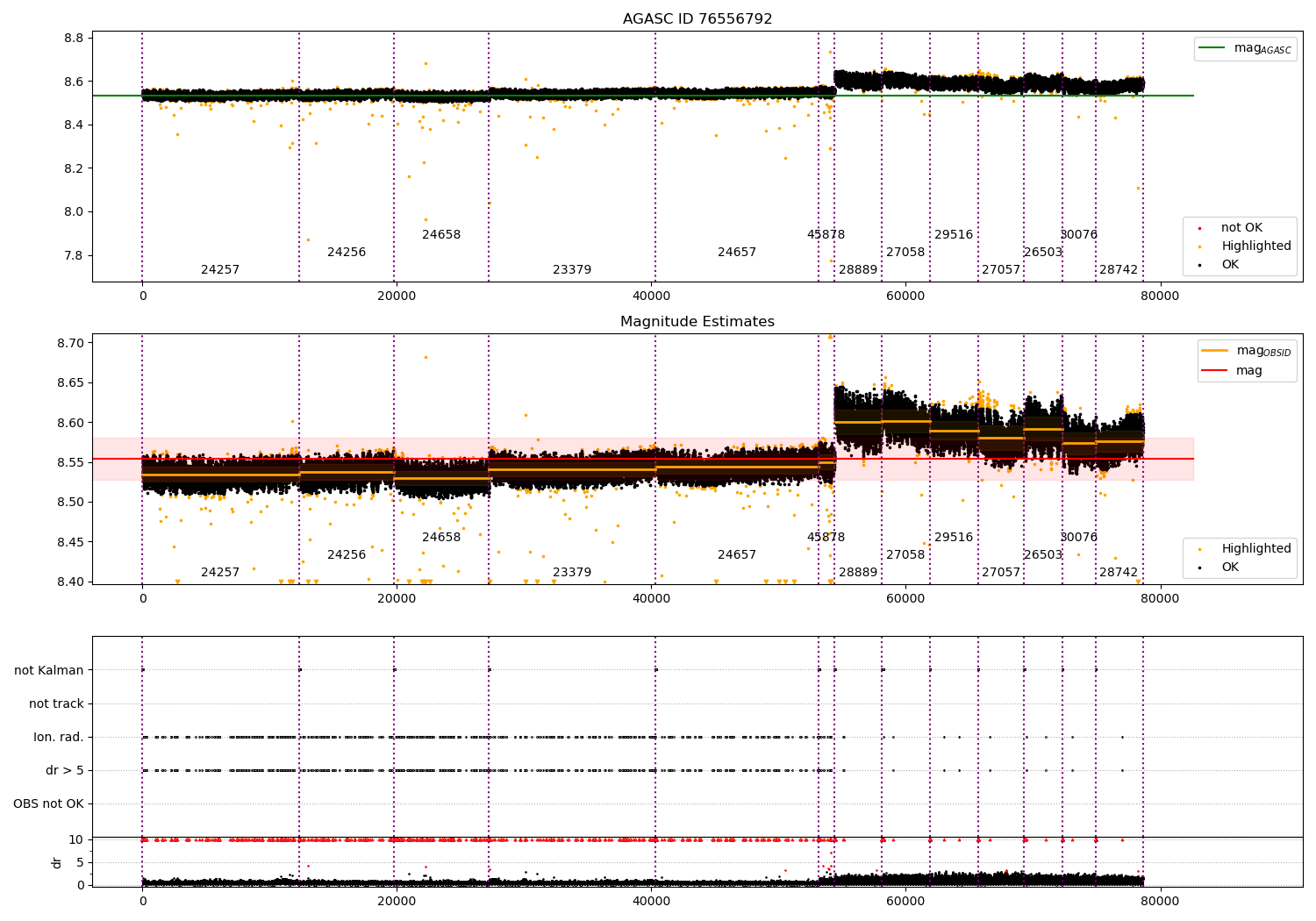Click the 8.70 y-axis tick label
The height and width of the screenshot is (921, 1316).
pos(71,343)
